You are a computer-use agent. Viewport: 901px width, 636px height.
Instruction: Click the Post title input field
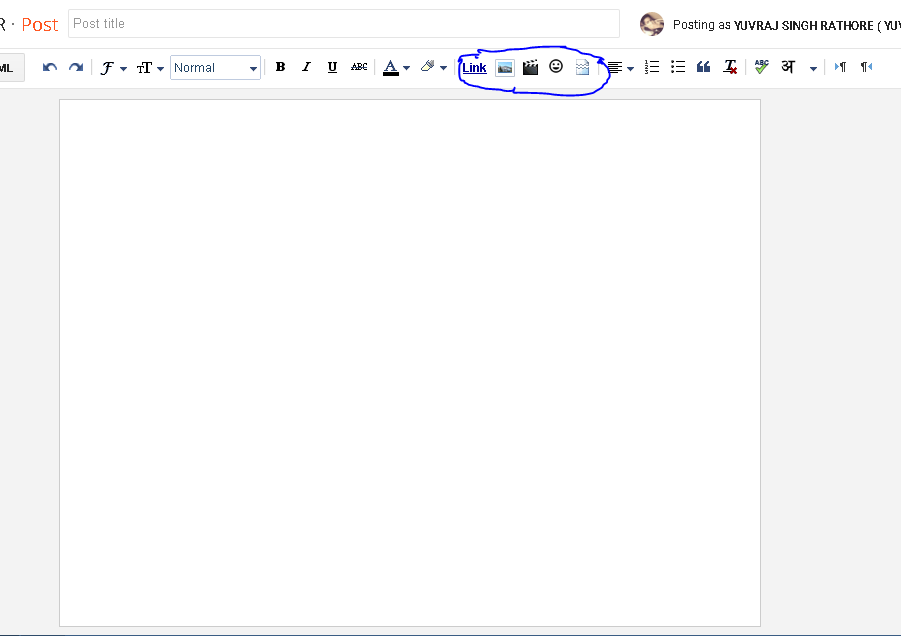tap(344, 24)
